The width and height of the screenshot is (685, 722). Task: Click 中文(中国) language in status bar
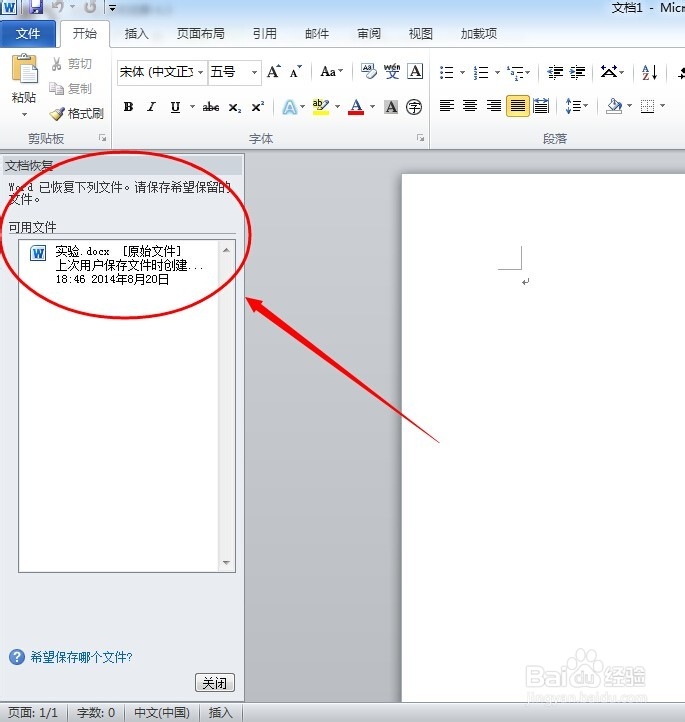[x=162, y=713]
